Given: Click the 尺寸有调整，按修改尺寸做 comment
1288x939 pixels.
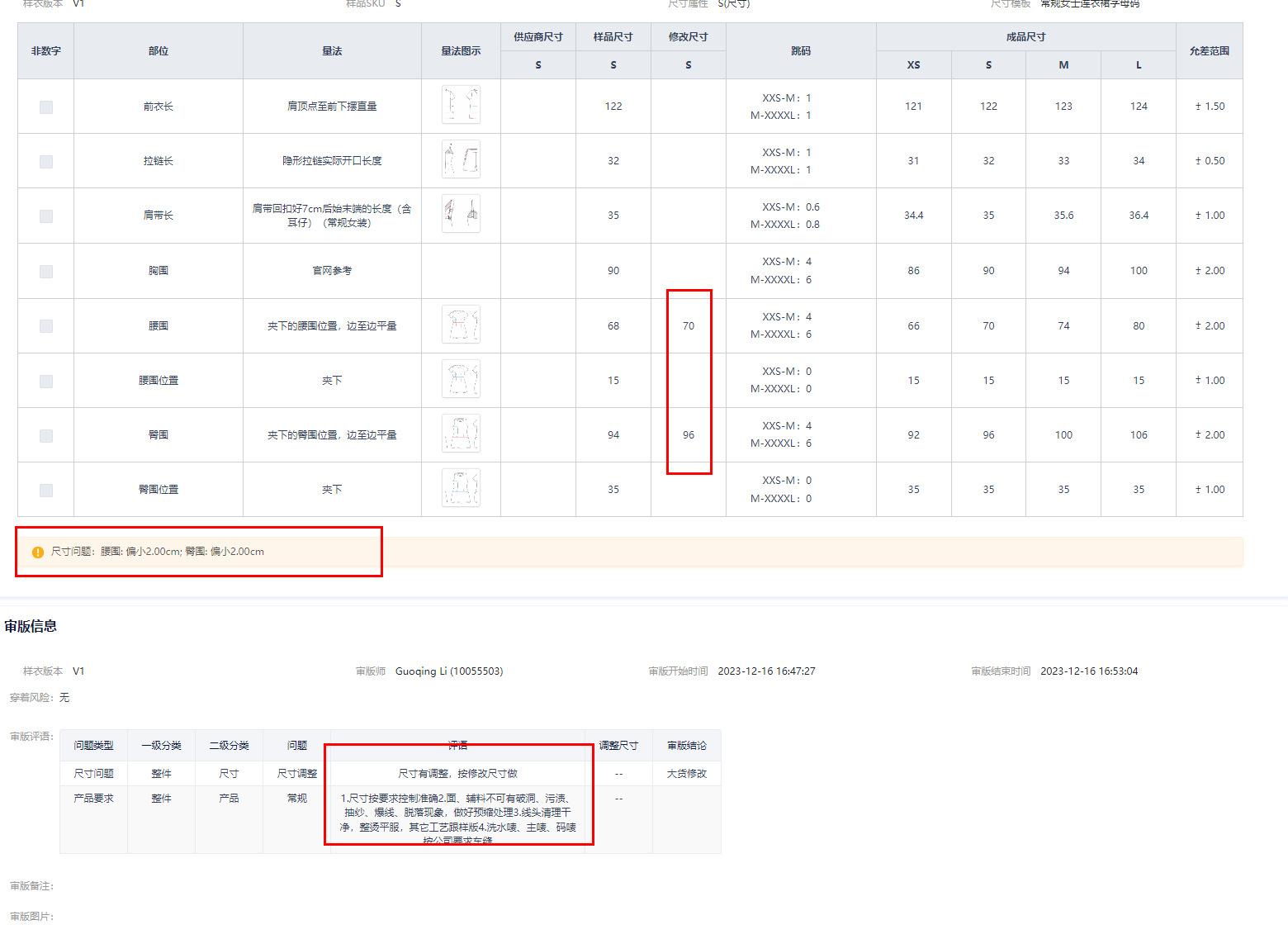Looking at the screenshot, I should tap(457, 774).
